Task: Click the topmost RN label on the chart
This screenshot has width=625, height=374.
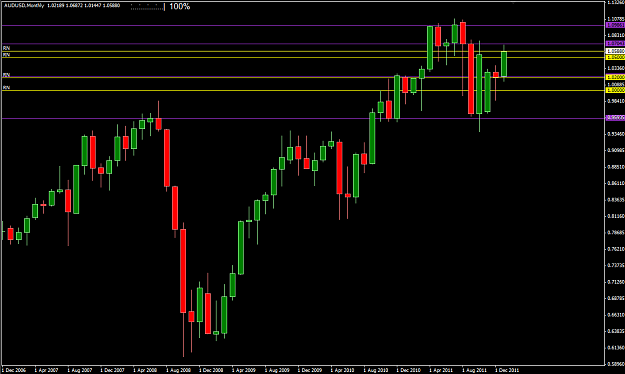Action: coord(6,48)
